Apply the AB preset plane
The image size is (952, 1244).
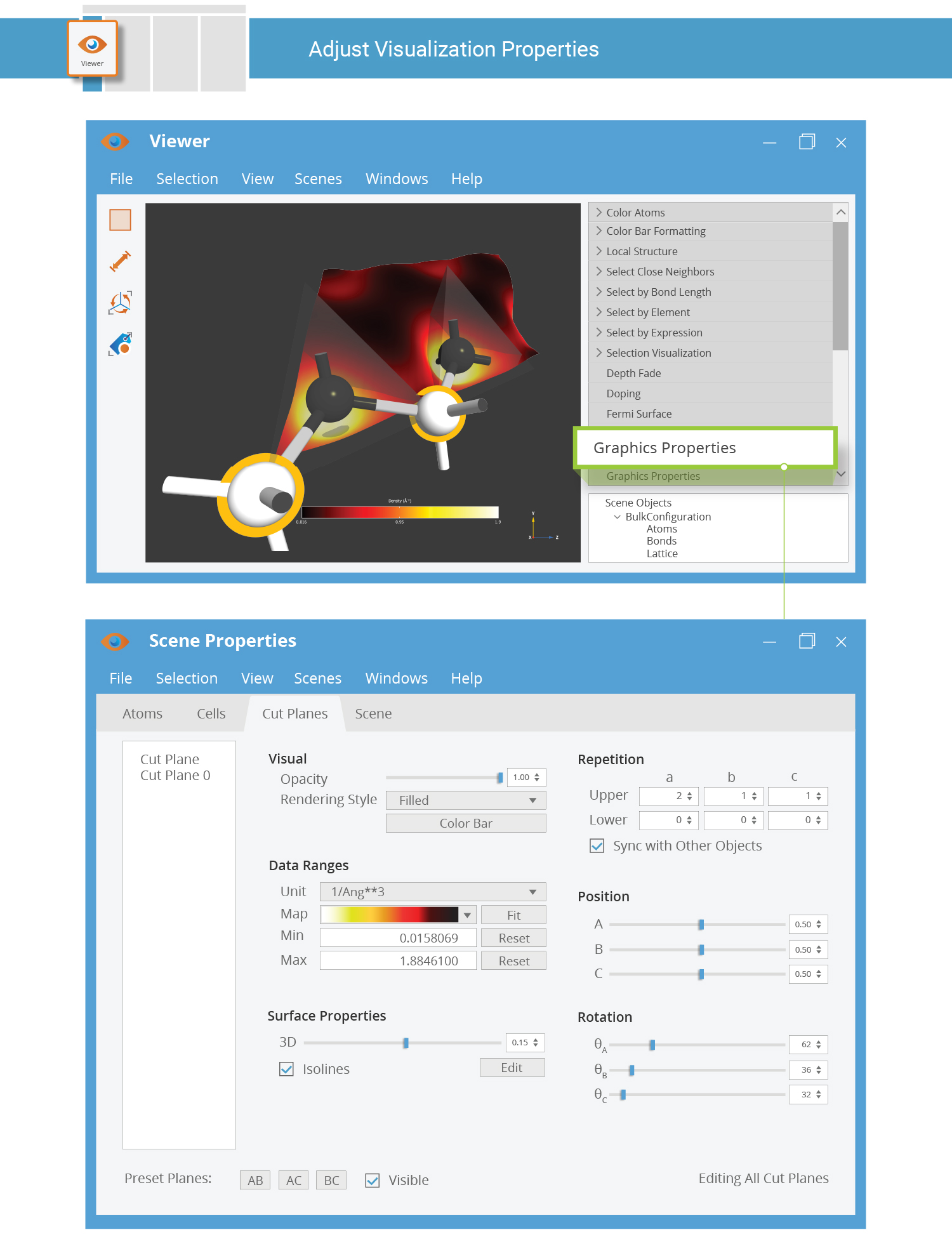[255, 1181]
